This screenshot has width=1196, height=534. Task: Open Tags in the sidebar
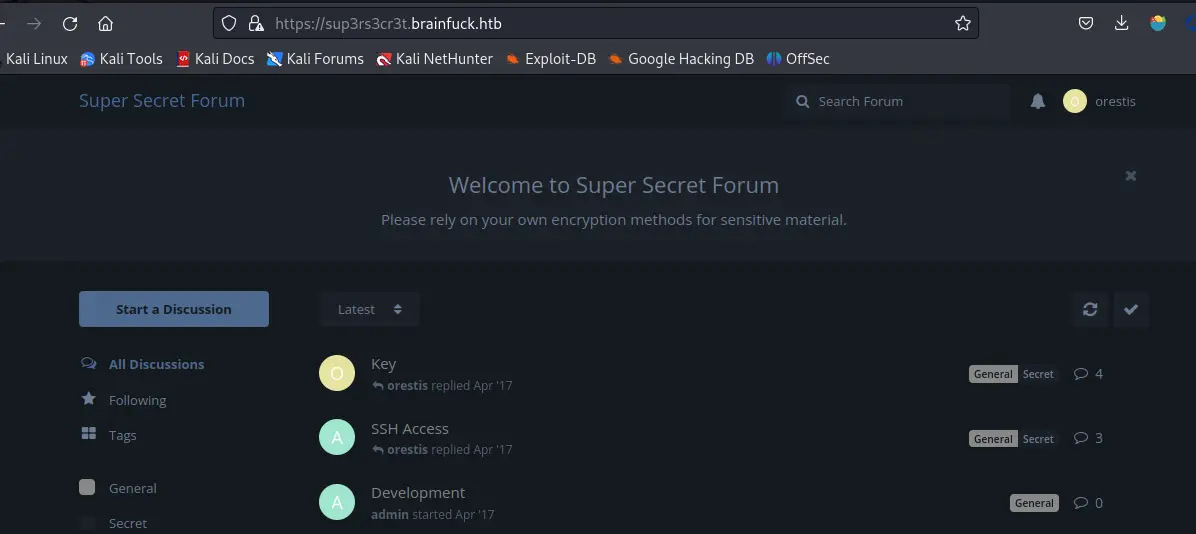pos(108,435)
